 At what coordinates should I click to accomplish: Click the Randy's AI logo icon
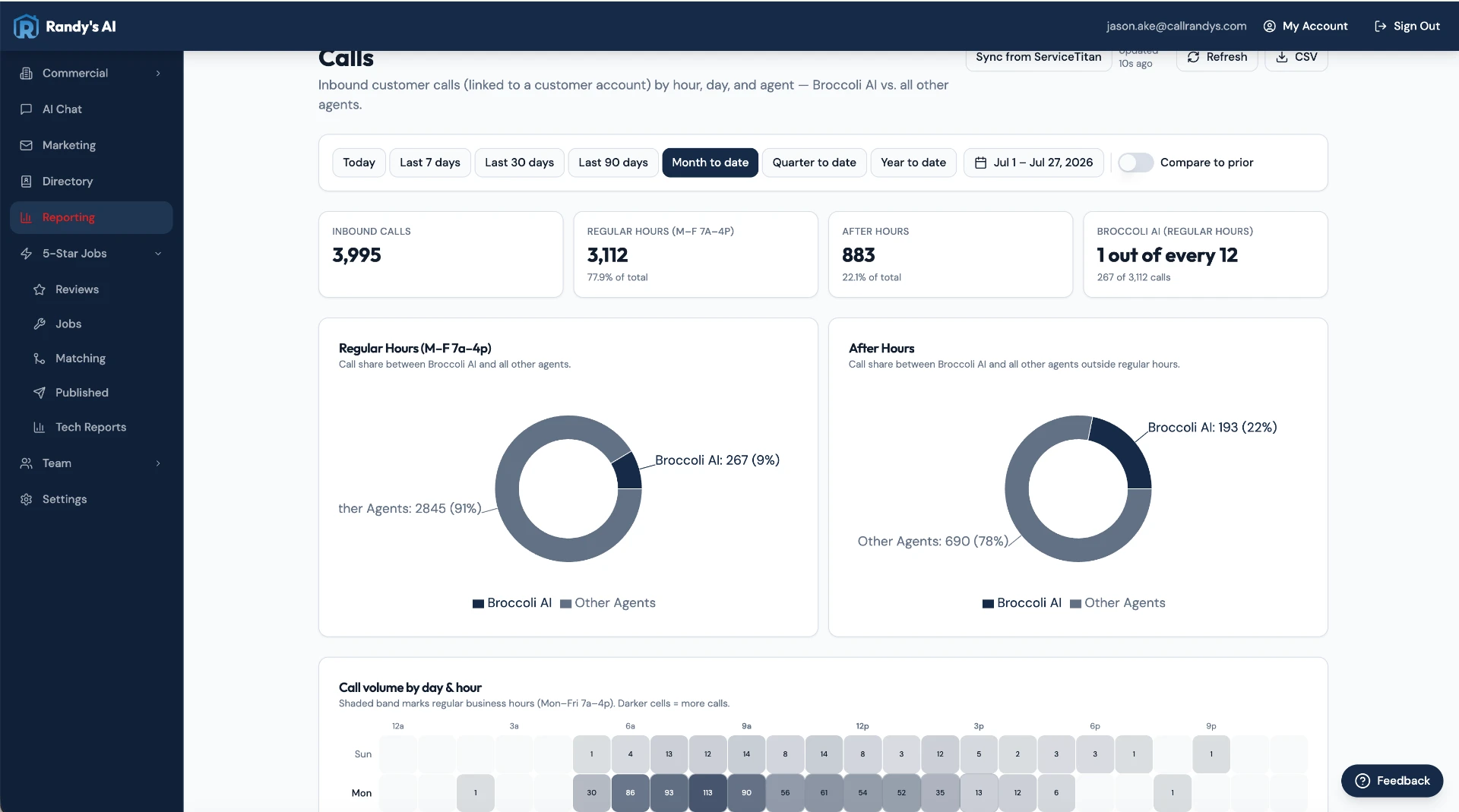[26, 26]
